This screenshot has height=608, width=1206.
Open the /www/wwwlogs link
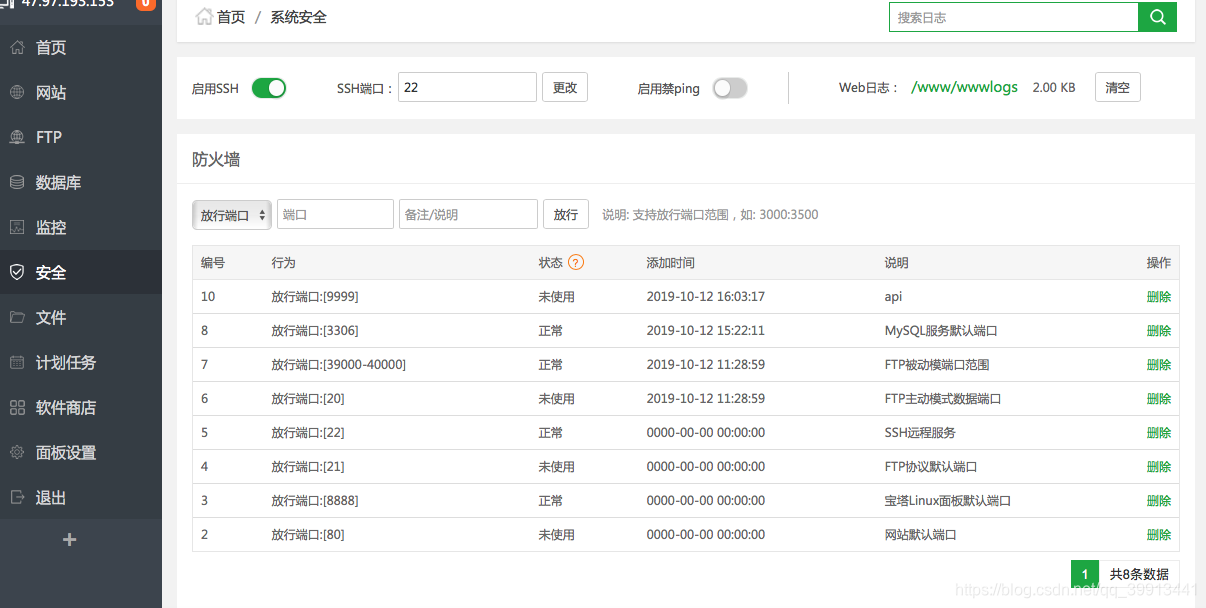click(x=964, y=87)
